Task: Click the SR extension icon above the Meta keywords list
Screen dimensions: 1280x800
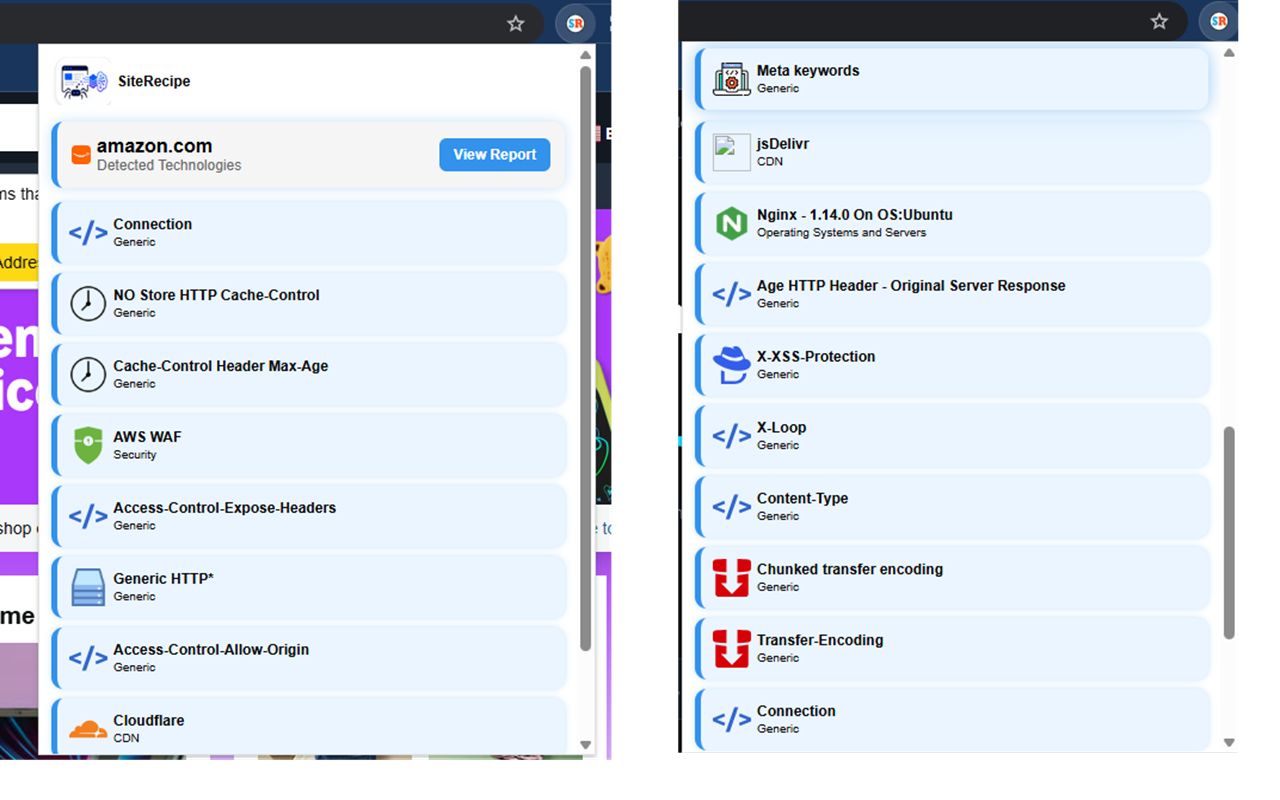Action: pyautogui.click(x=1218, y=21)
